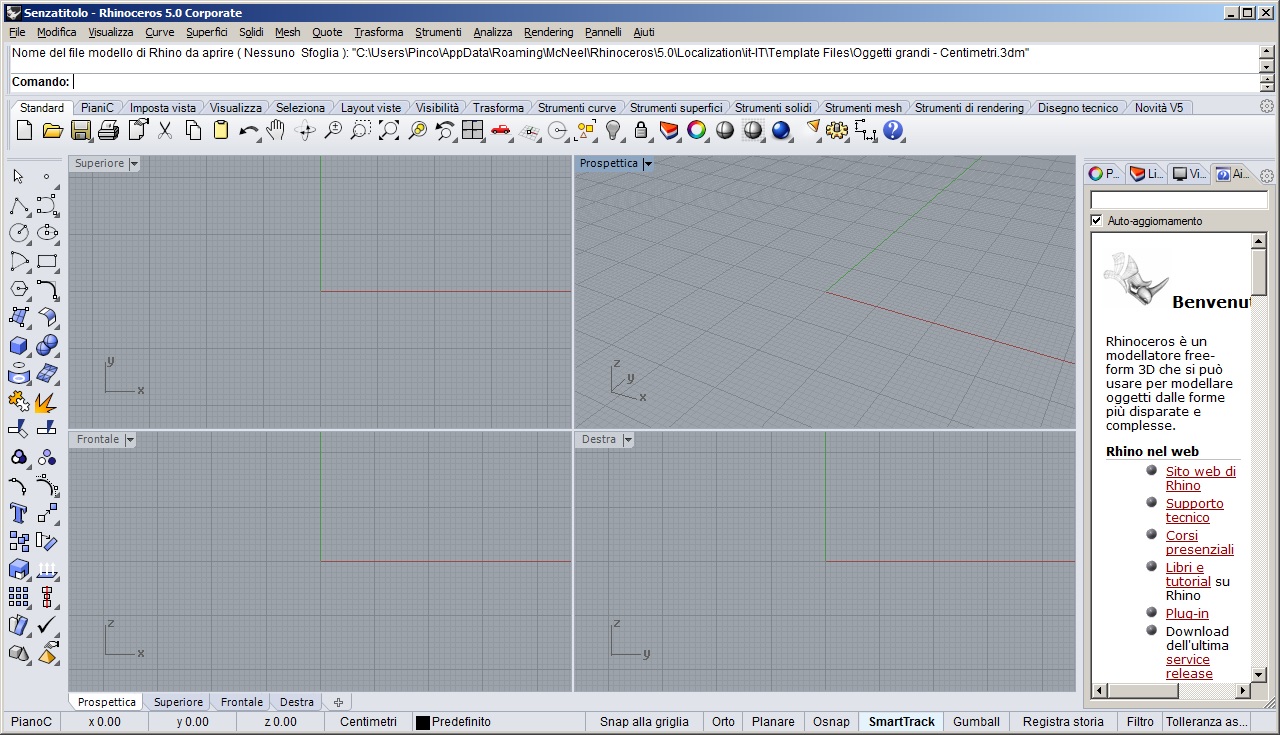This screenshot has width=1280, height=735.
Task: Switch to Strumenti curve toolbar tab
Action: point(577,107)
